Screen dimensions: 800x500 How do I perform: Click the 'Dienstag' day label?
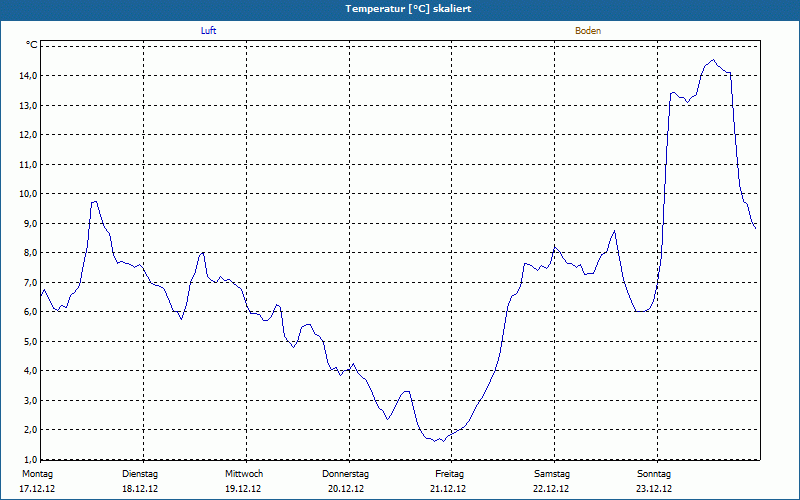tap(140, 474)
